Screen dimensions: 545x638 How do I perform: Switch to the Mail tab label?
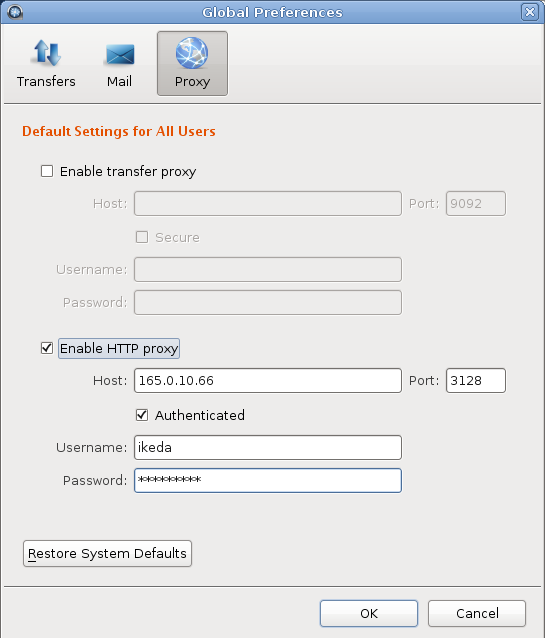pyautogui.click(x=119, y=81)
